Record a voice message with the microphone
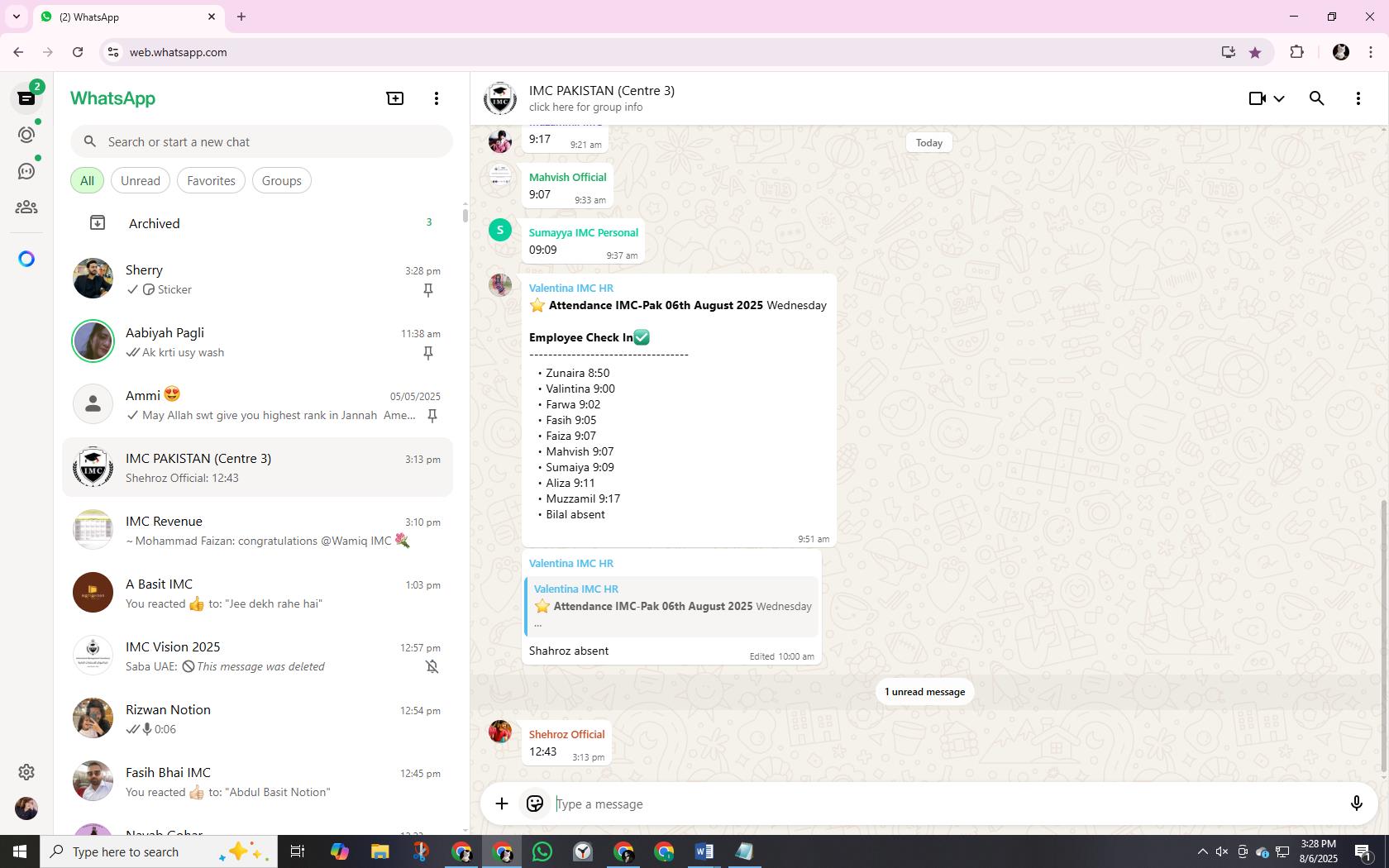Screen dimensions: 1389x868 tap(1357, 804)
